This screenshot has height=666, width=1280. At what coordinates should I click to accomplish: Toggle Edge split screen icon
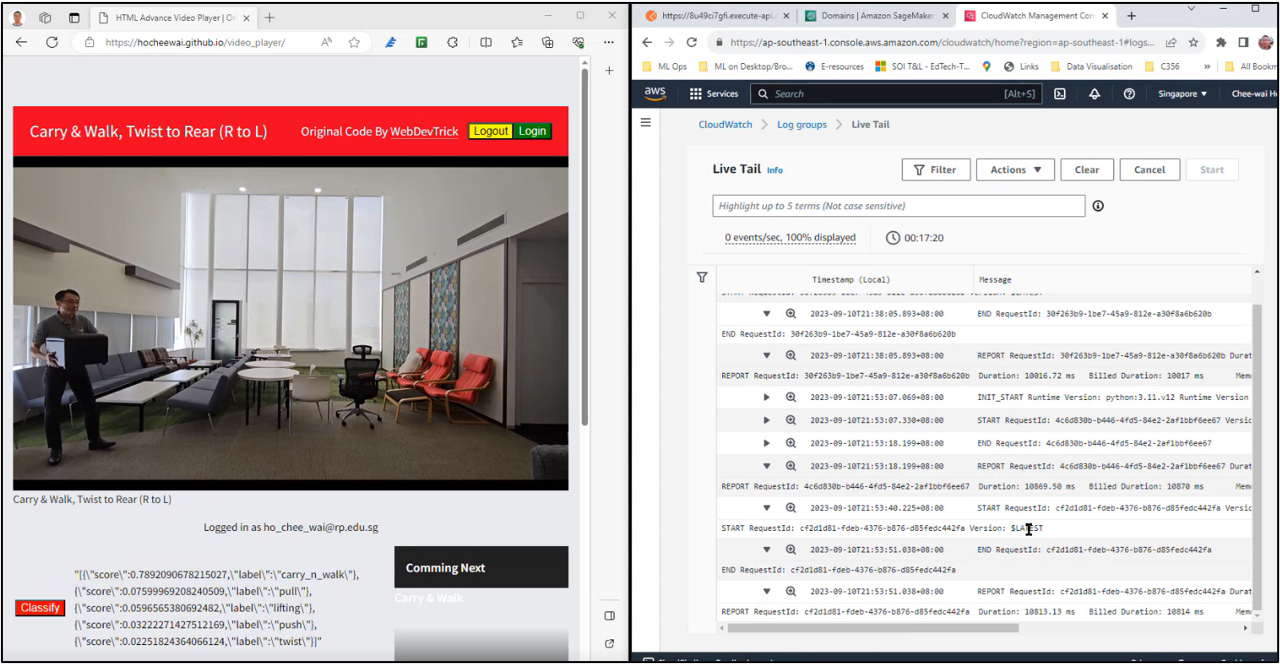coord(486,43)
